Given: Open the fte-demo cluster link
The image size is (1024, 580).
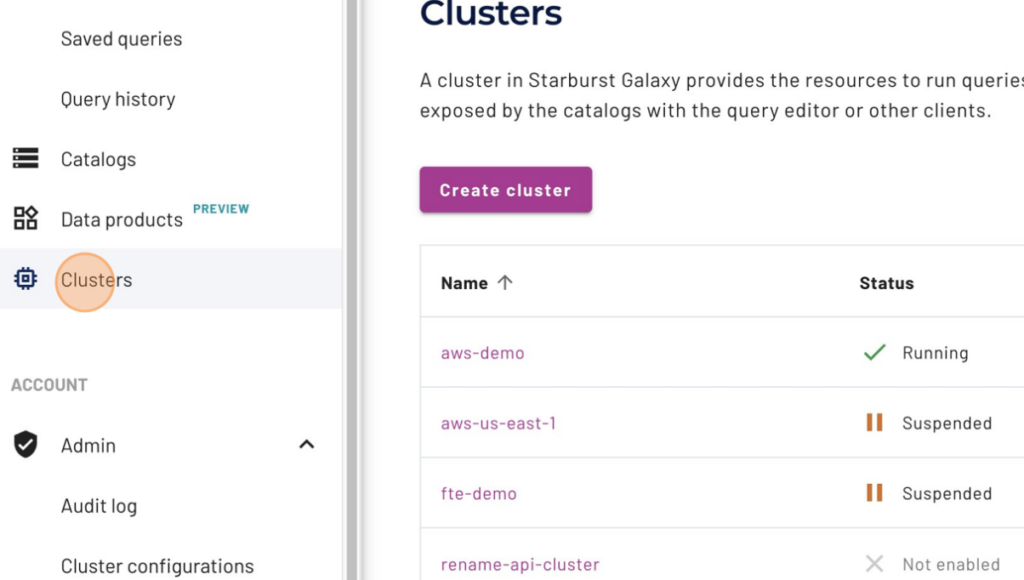Looking at the screenshot, I should [x=478, y=493].
